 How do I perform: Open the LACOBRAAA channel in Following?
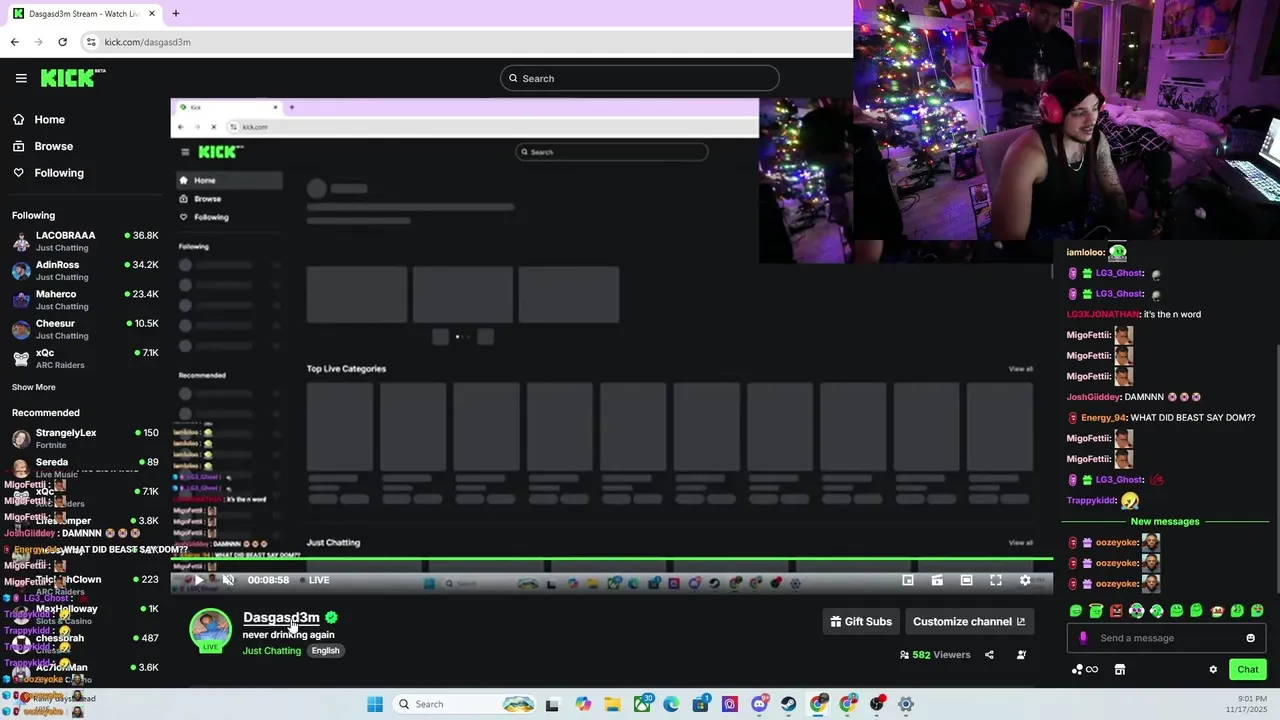tap(85, 241)
